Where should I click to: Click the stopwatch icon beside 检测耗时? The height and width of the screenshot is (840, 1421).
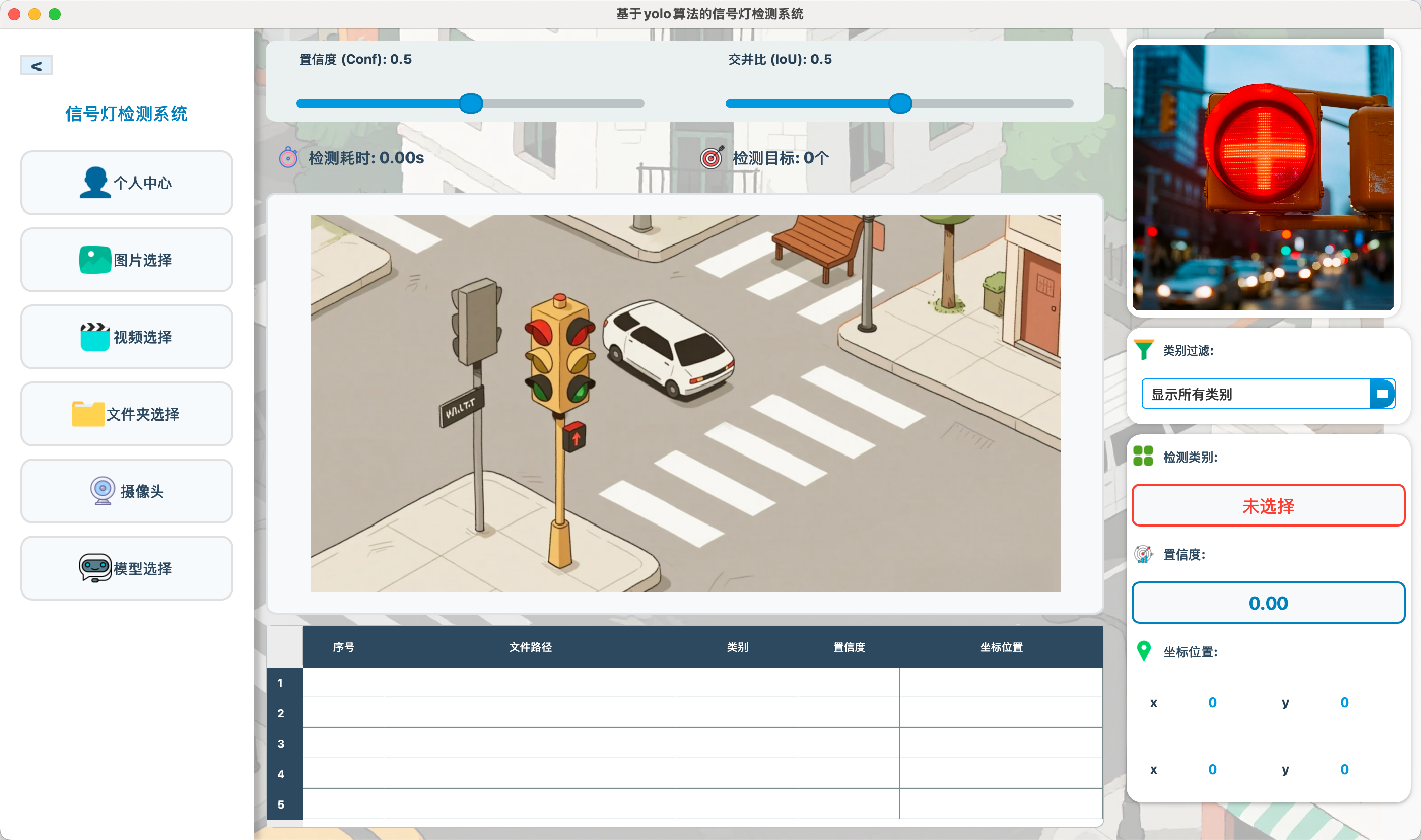point(288,158)
